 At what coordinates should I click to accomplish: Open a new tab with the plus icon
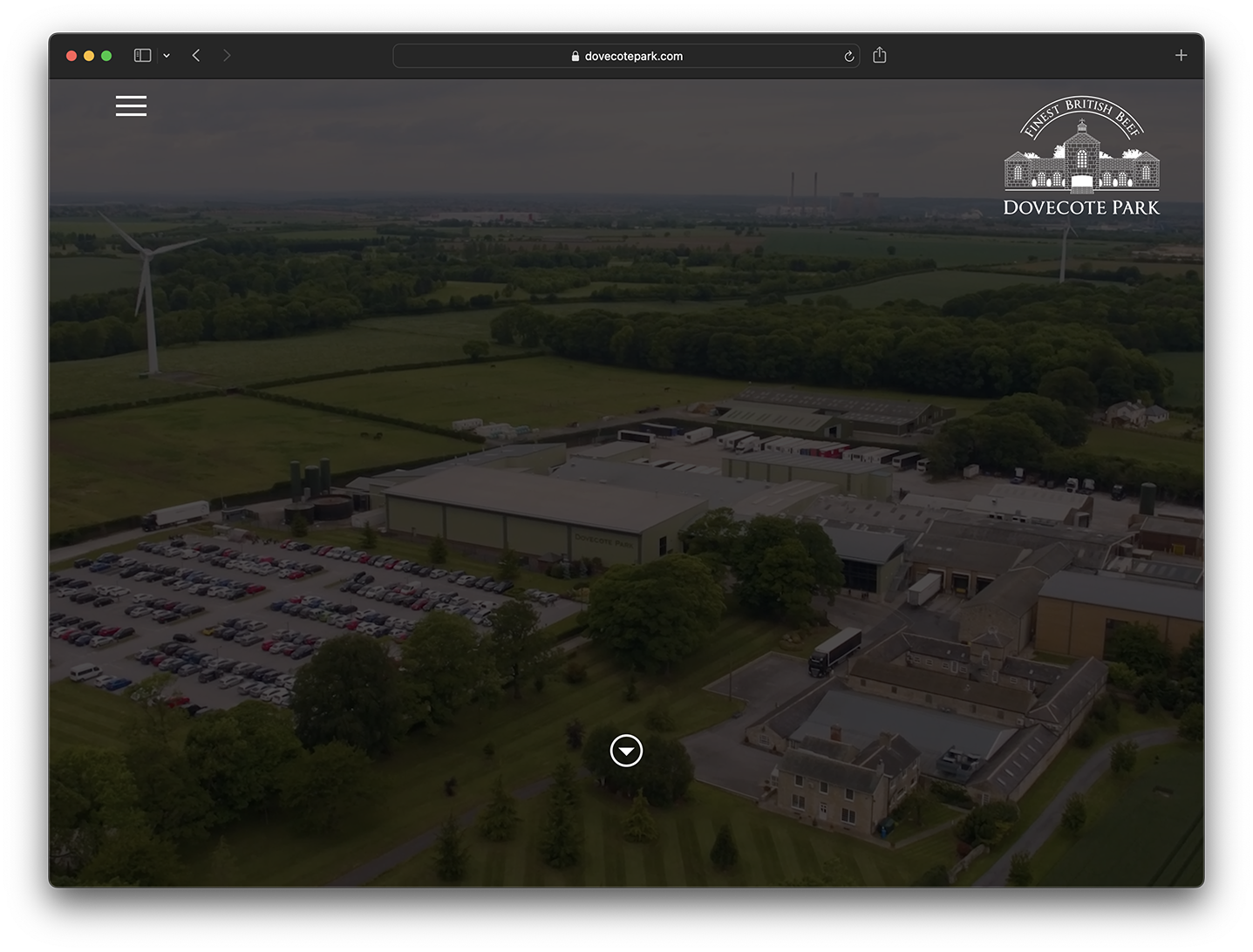[1181, 55]
